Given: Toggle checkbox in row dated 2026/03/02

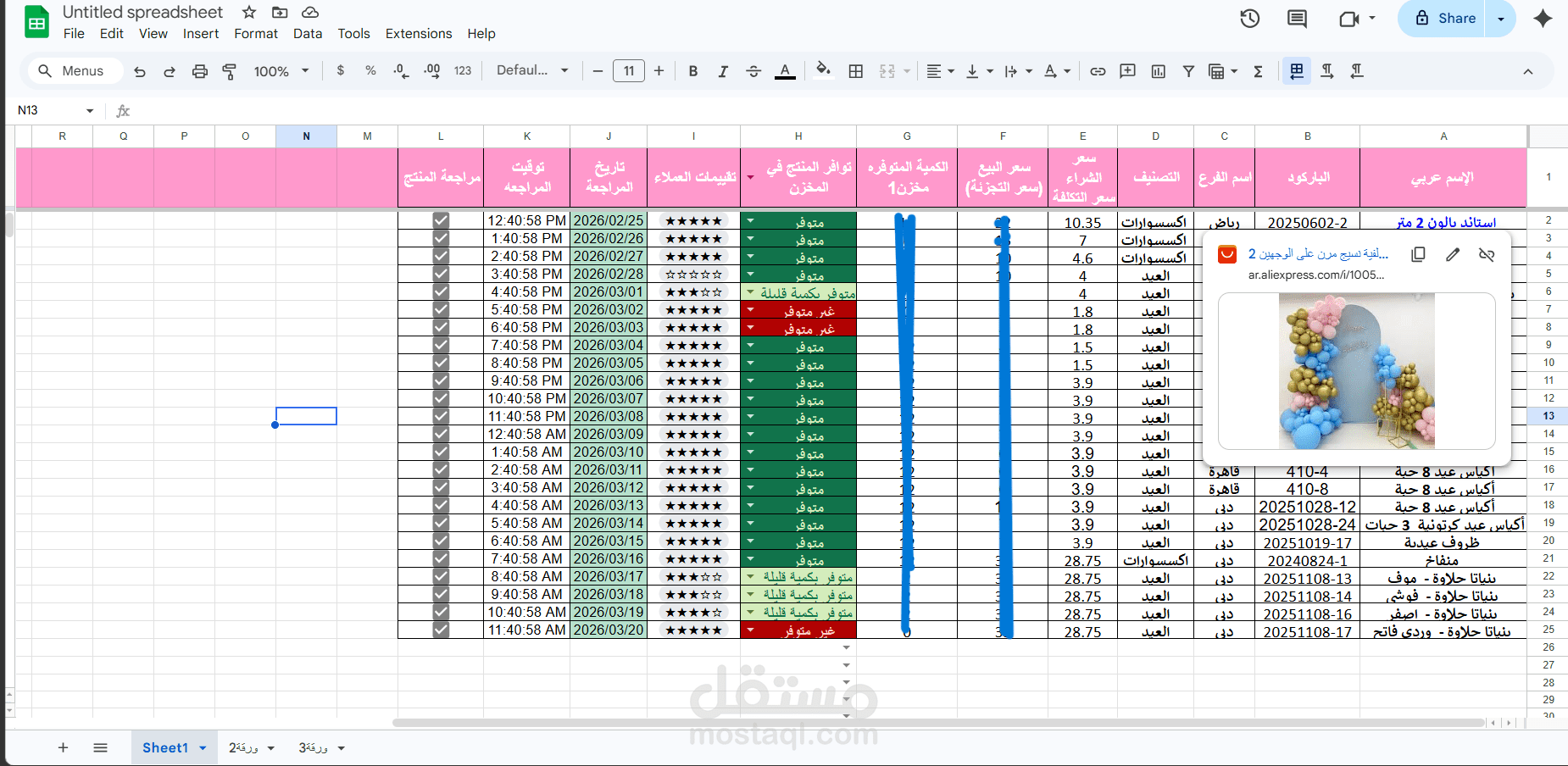Looking at the screenshot, I should click(441, 309).
